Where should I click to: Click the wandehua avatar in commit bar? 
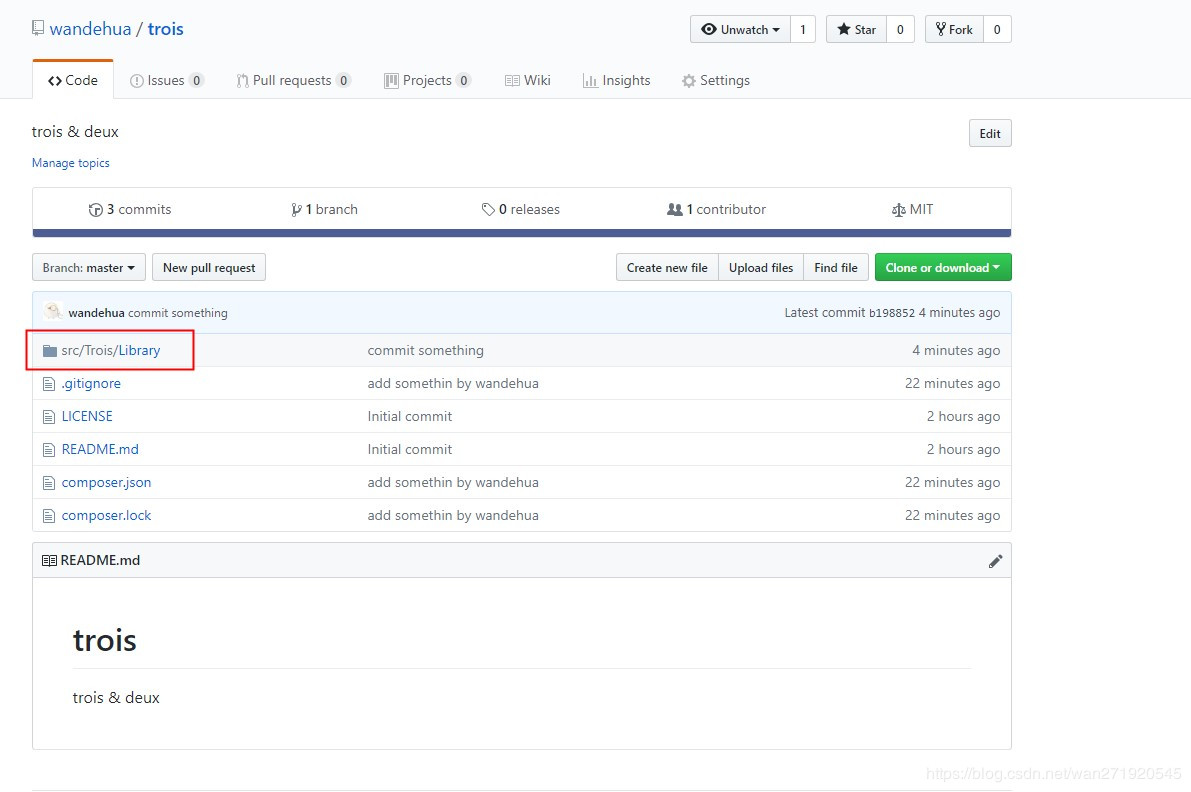(x=53, y=312)
